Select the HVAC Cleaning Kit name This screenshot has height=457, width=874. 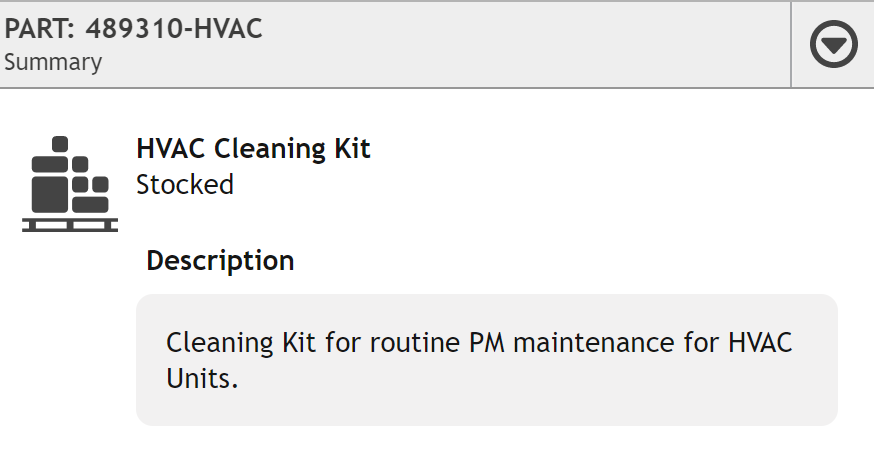pos(253,149)
